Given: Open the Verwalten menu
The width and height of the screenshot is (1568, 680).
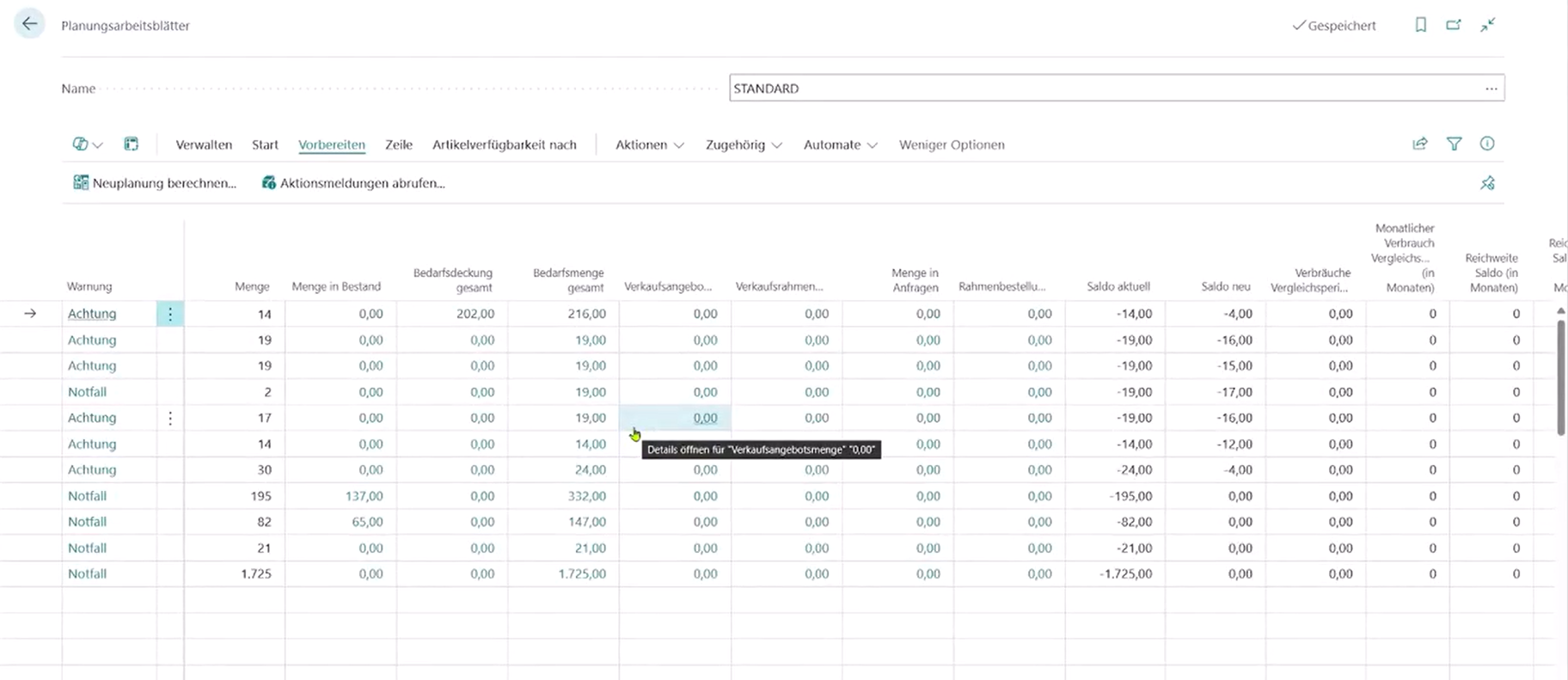Looking at the screenshot, I should (x=204, y=144).
